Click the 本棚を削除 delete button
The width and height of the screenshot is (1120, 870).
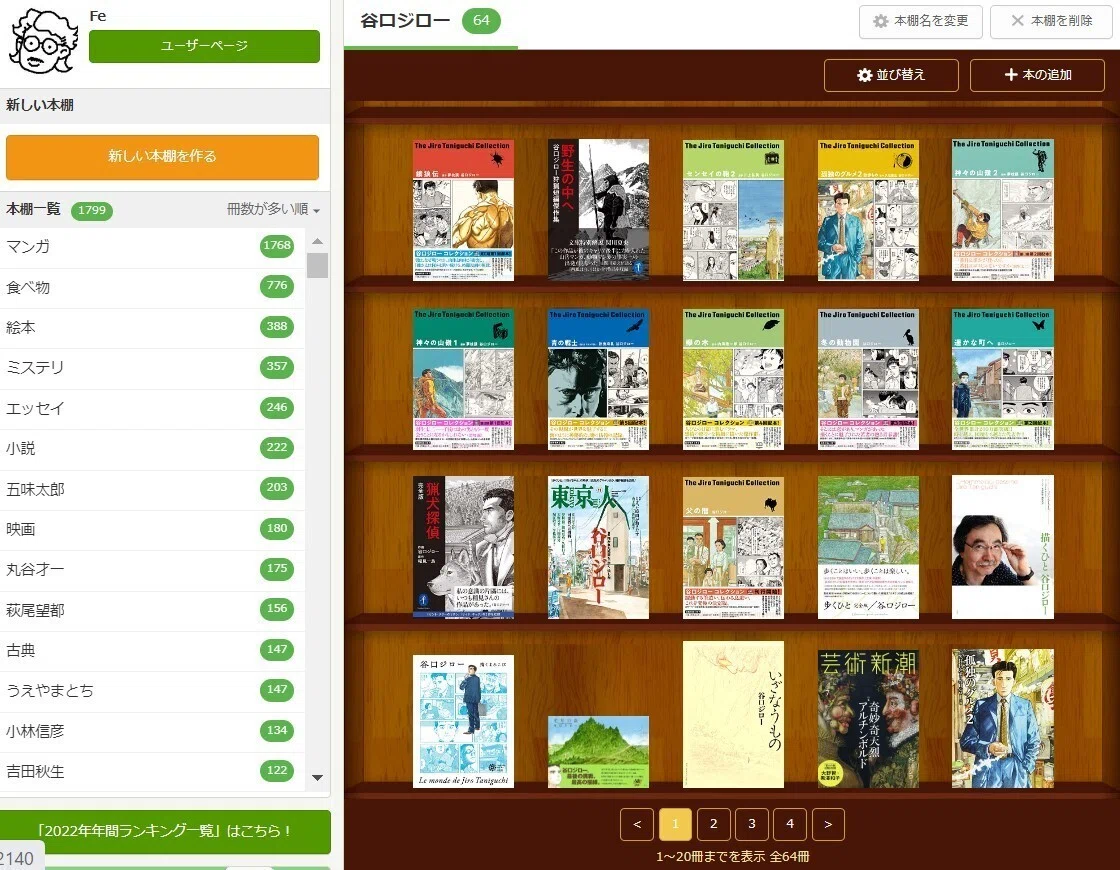click(1051, 21)
